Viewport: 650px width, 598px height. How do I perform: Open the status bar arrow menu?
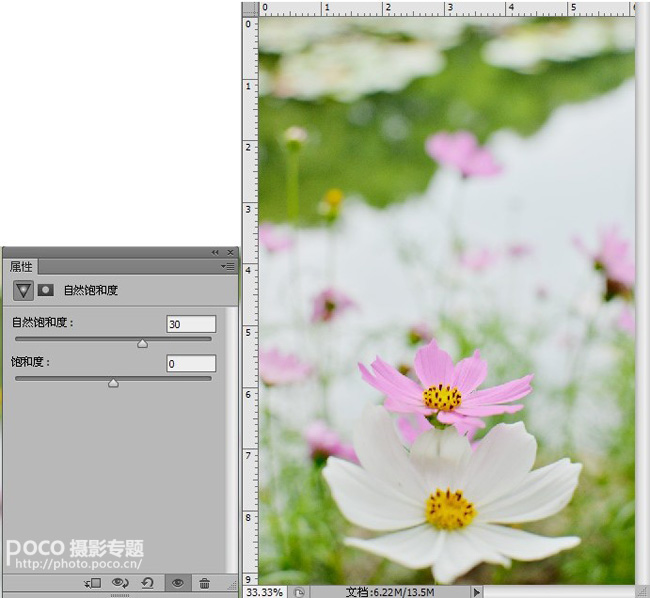476,592
